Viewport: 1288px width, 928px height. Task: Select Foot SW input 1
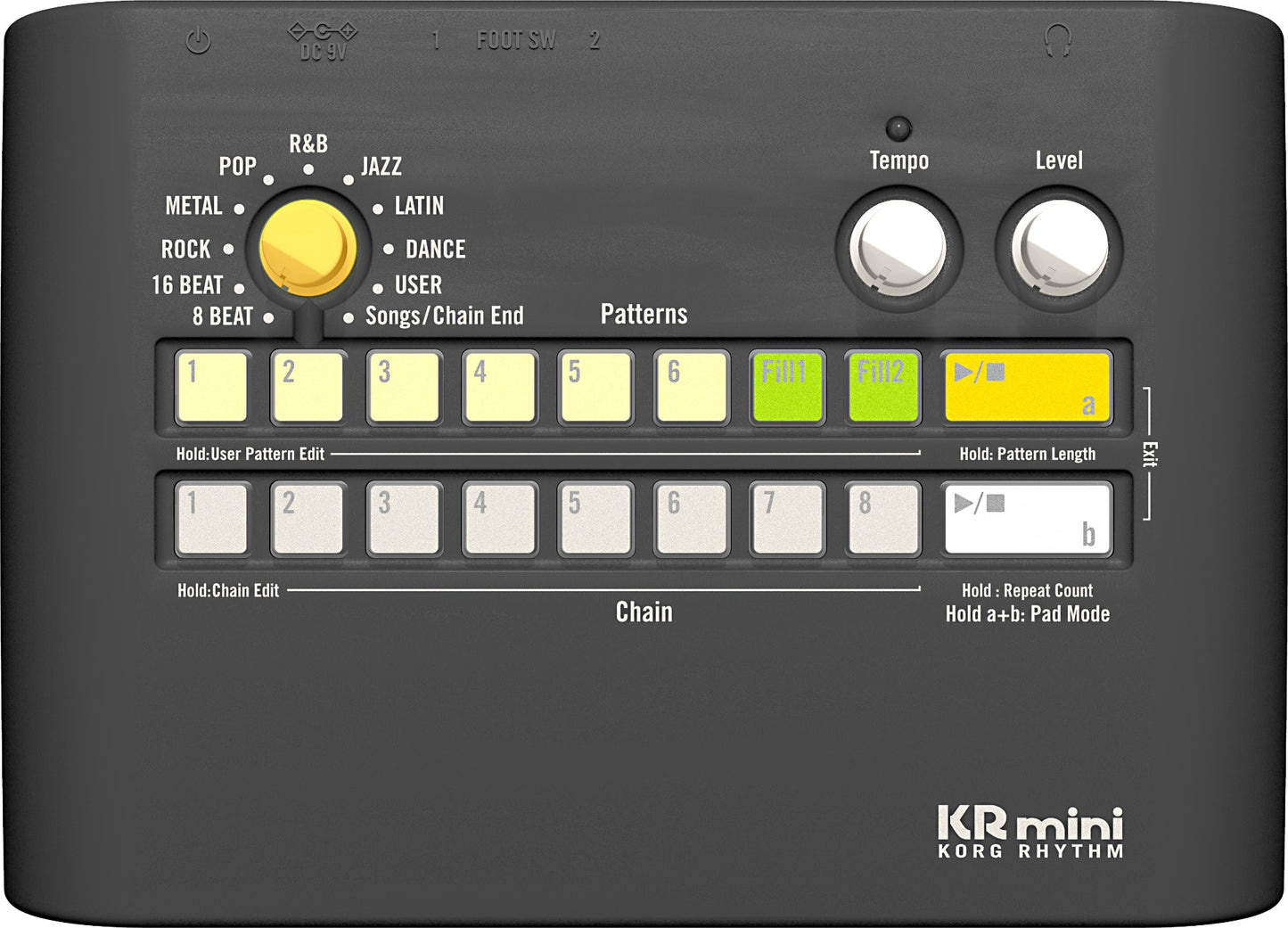(436, 38)
